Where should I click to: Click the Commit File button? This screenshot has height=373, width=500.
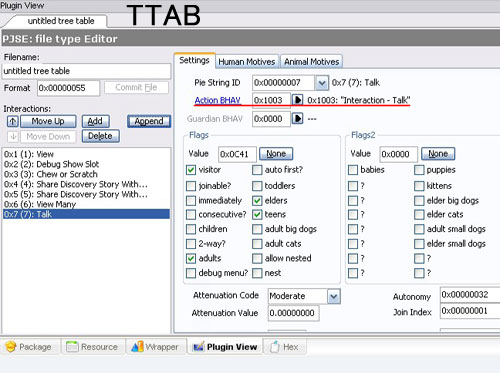[136, 87]
